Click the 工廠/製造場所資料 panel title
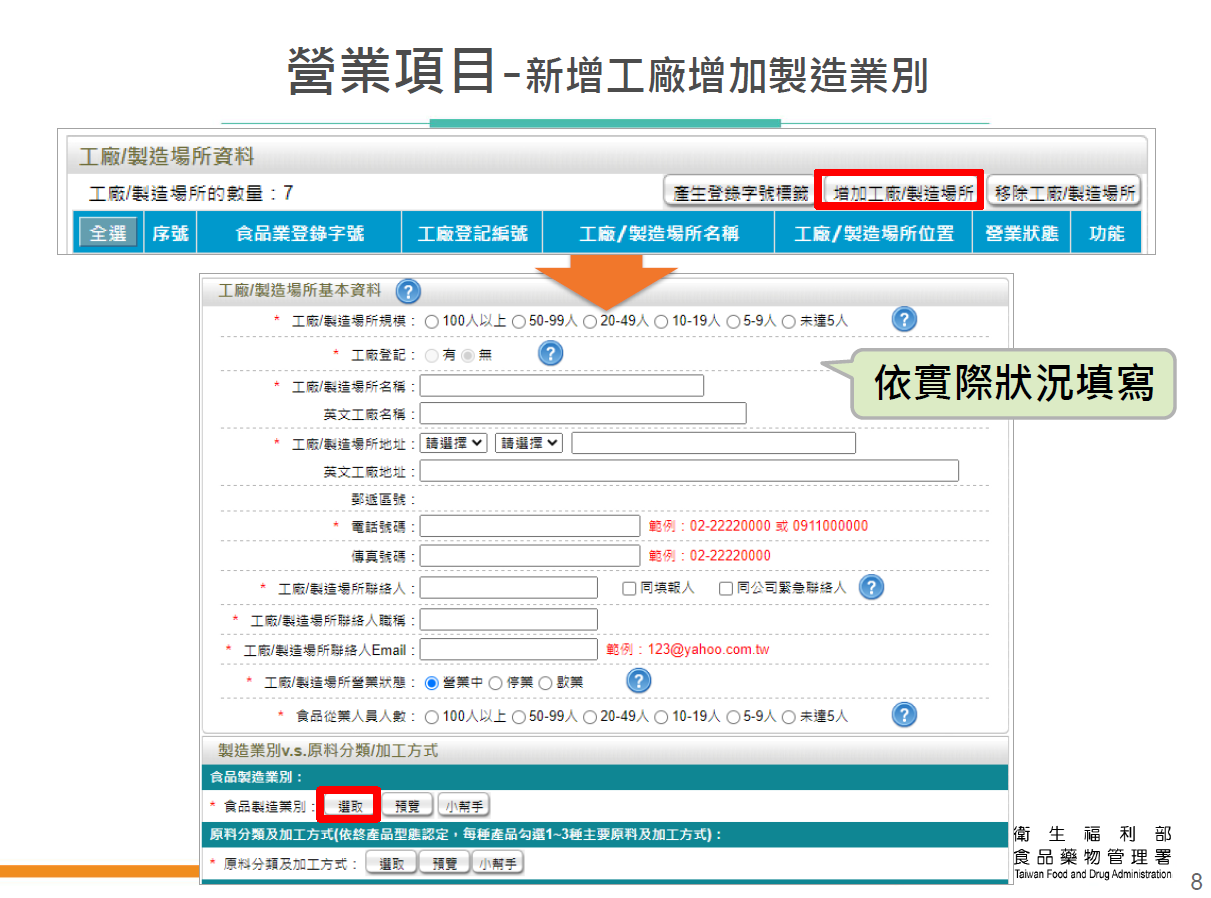 pyautogui.click(x=167, y=156)
